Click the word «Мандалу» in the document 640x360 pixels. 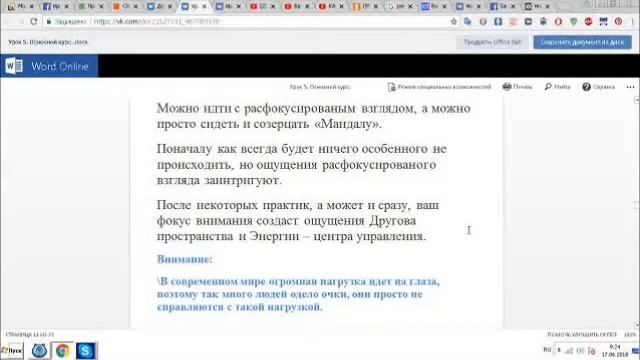[x=348, y=124]
